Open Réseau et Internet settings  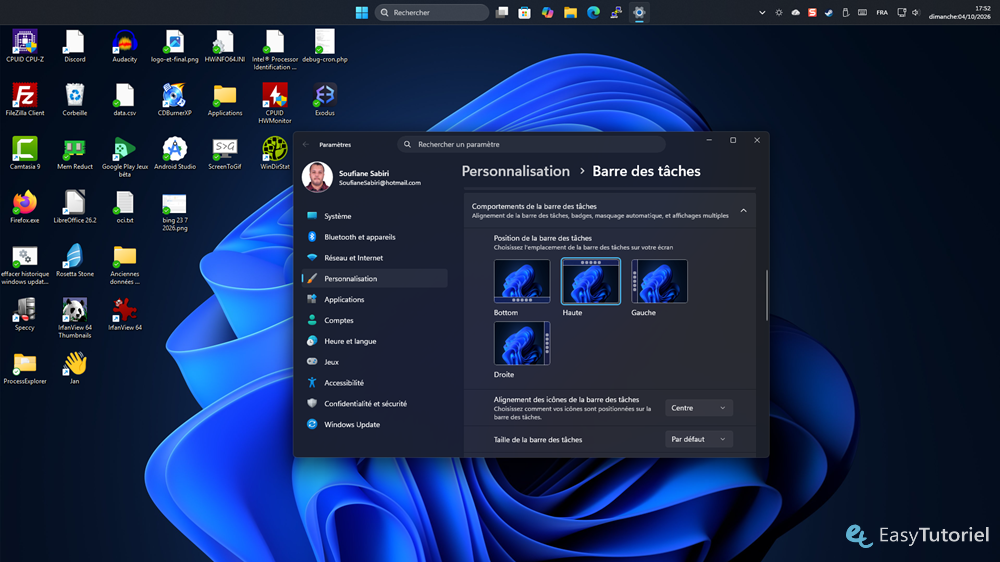[x=374, y=258]
